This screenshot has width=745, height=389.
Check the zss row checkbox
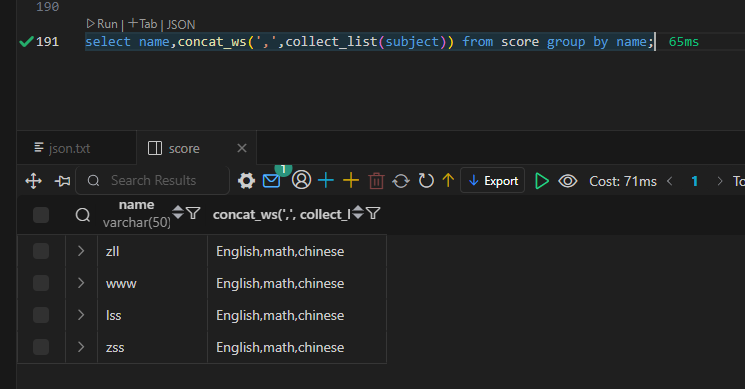(41, 347)
